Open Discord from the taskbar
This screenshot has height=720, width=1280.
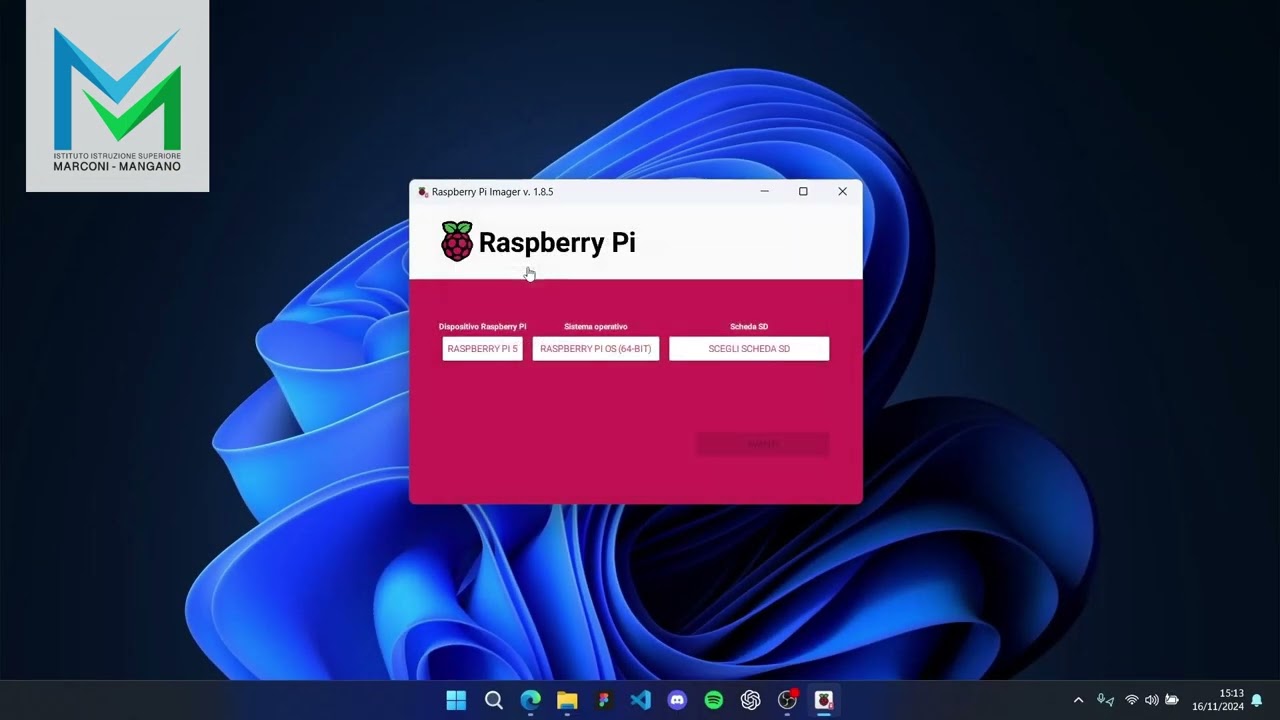pos(677,700)
